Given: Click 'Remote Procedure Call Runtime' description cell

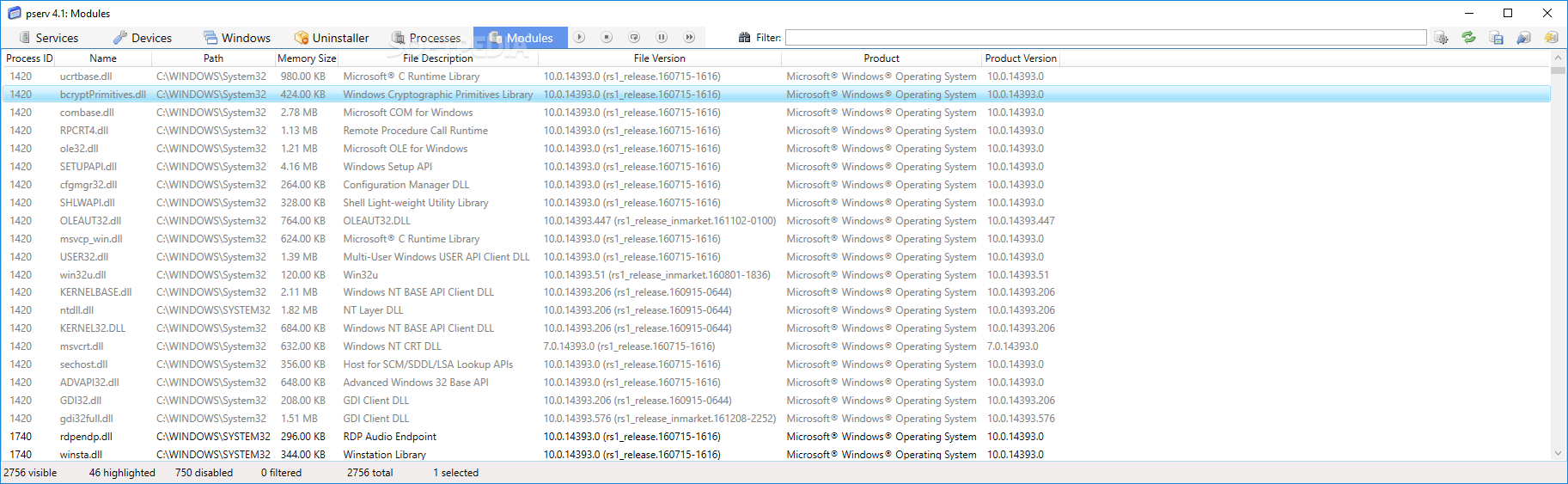Looking at the screenshot, I should [416, 131].
